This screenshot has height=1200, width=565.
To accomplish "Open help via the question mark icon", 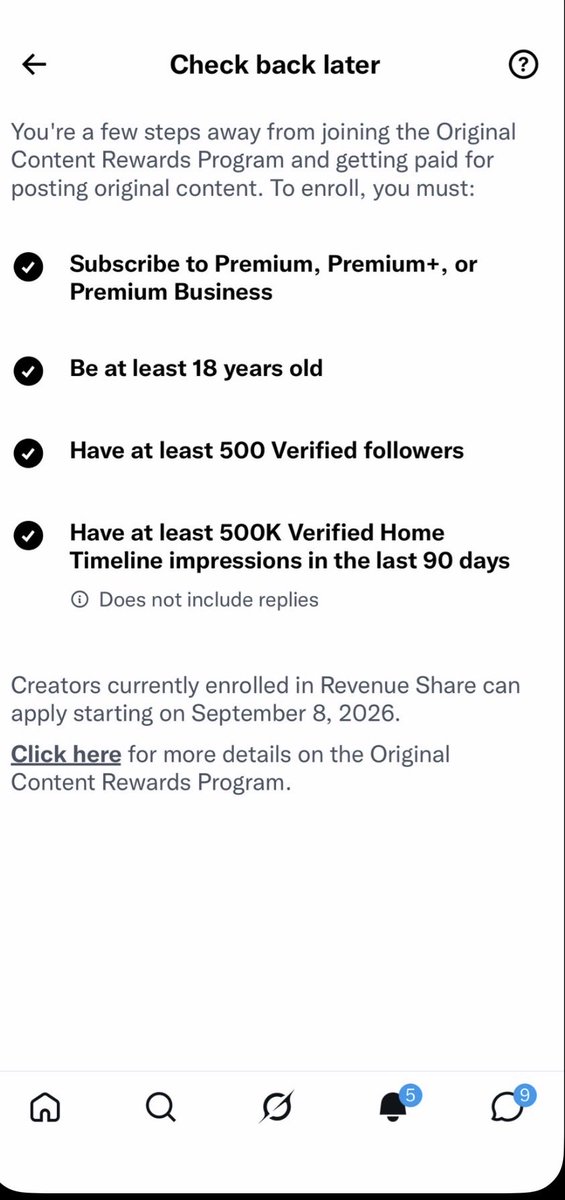I will coord(523,65).
